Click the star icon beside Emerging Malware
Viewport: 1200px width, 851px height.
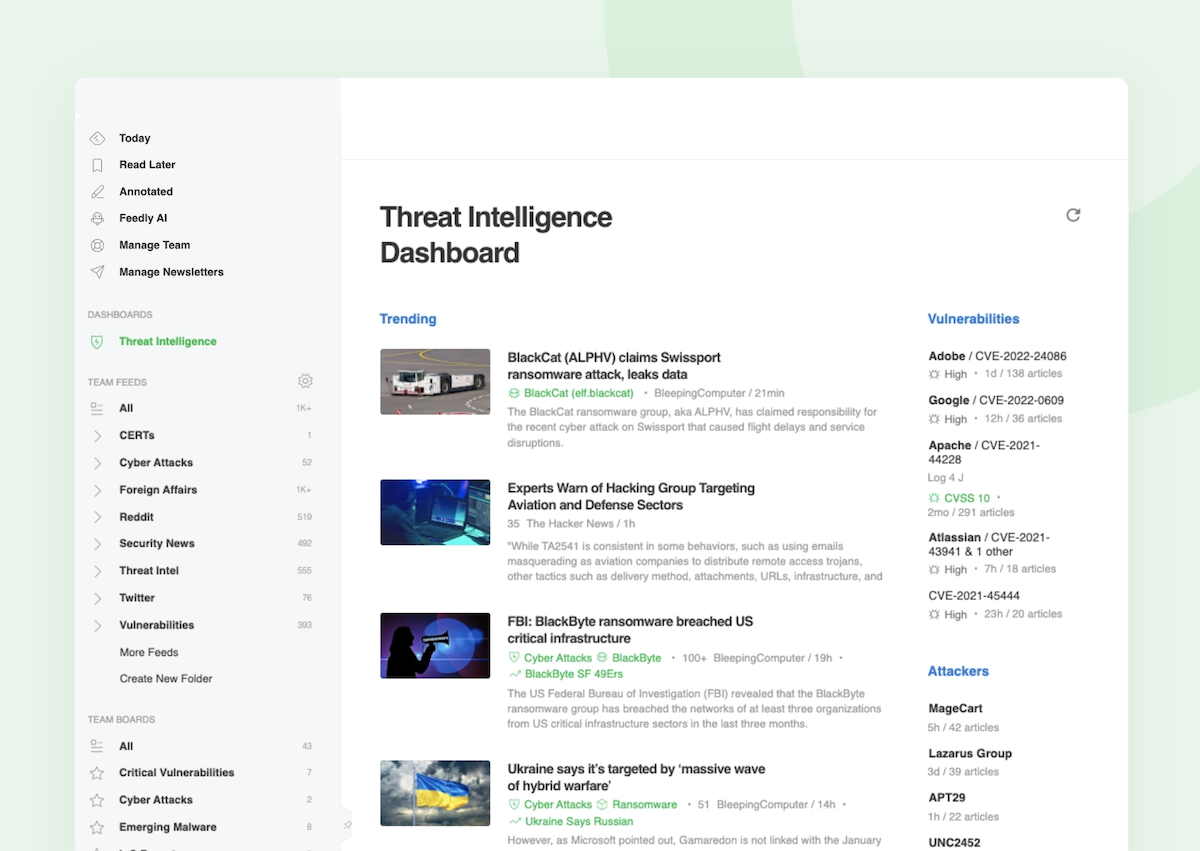97,827
